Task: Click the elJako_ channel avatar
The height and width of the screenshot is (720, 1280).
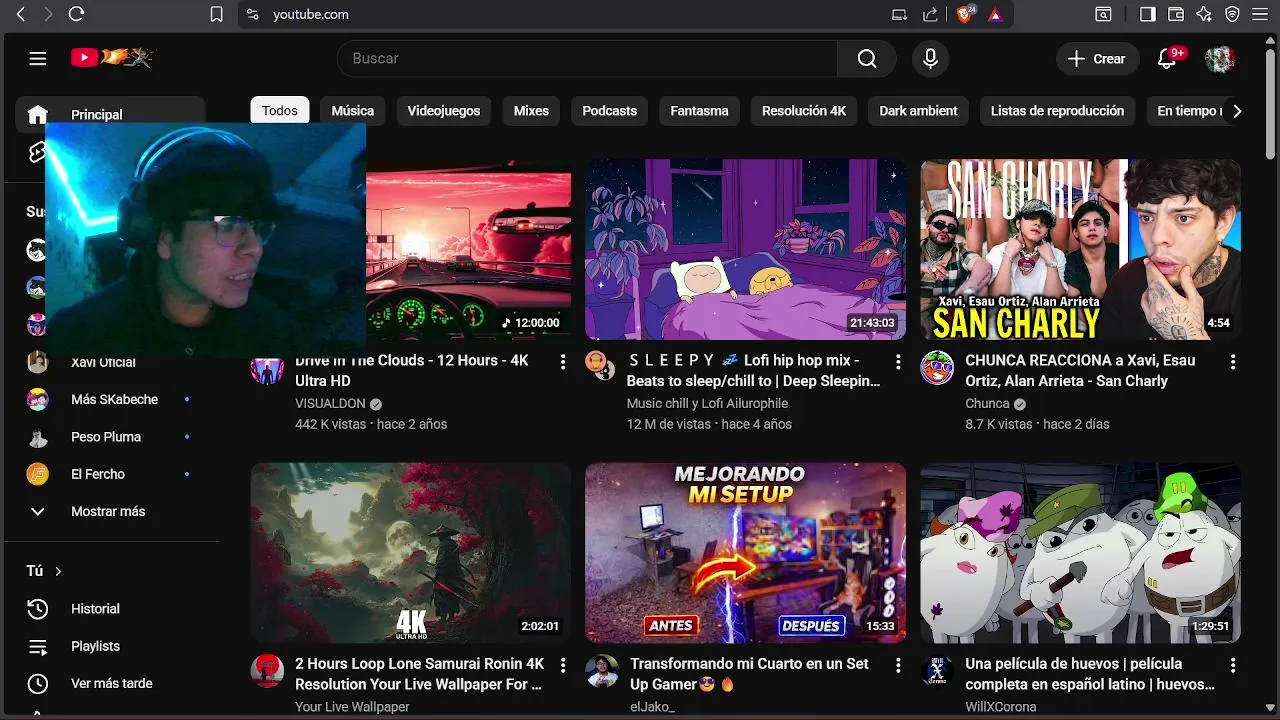Action: [602, 671]
